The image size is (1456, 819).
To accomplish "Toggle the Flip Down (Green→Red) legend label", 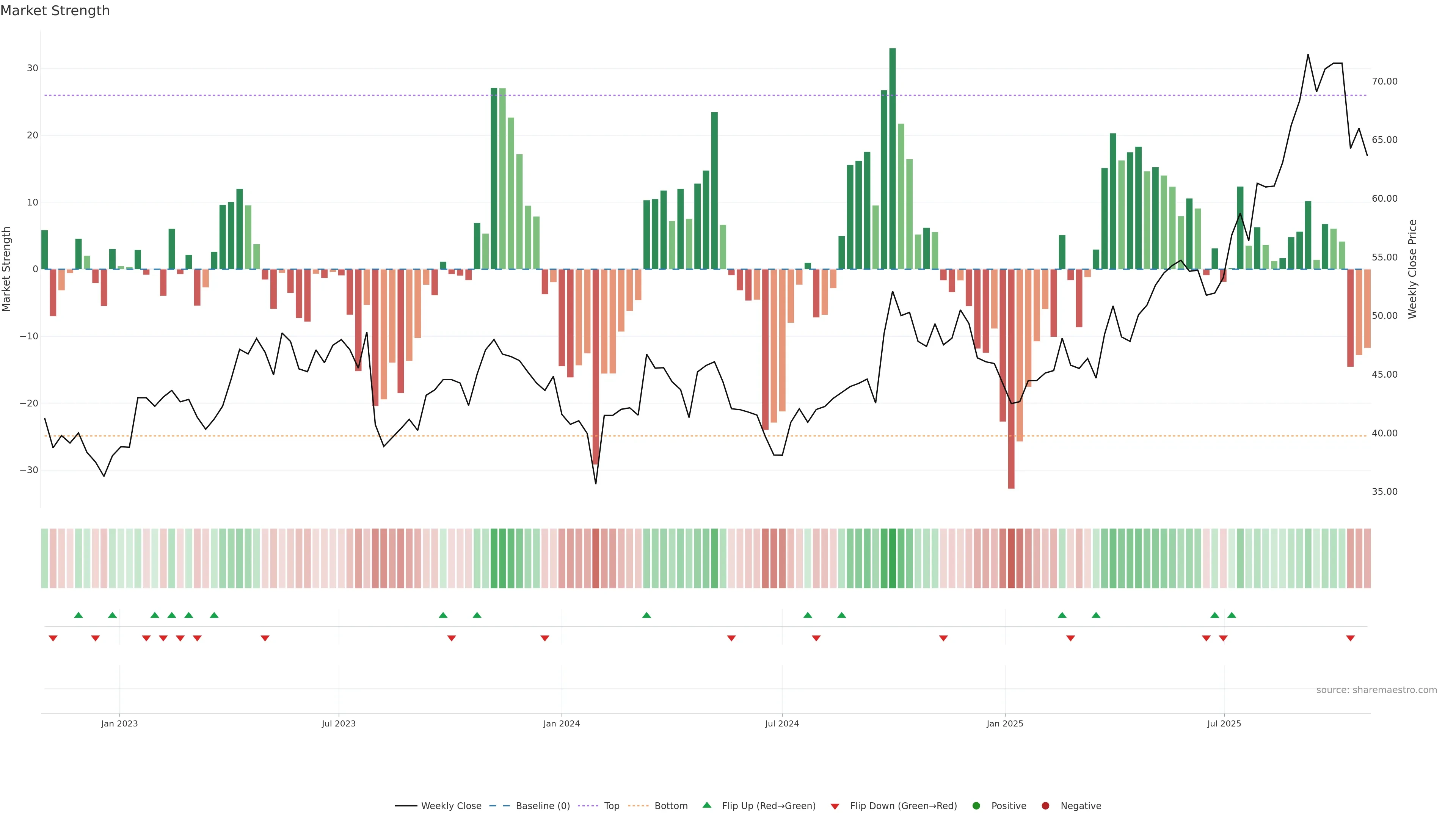I will (903, 806).
